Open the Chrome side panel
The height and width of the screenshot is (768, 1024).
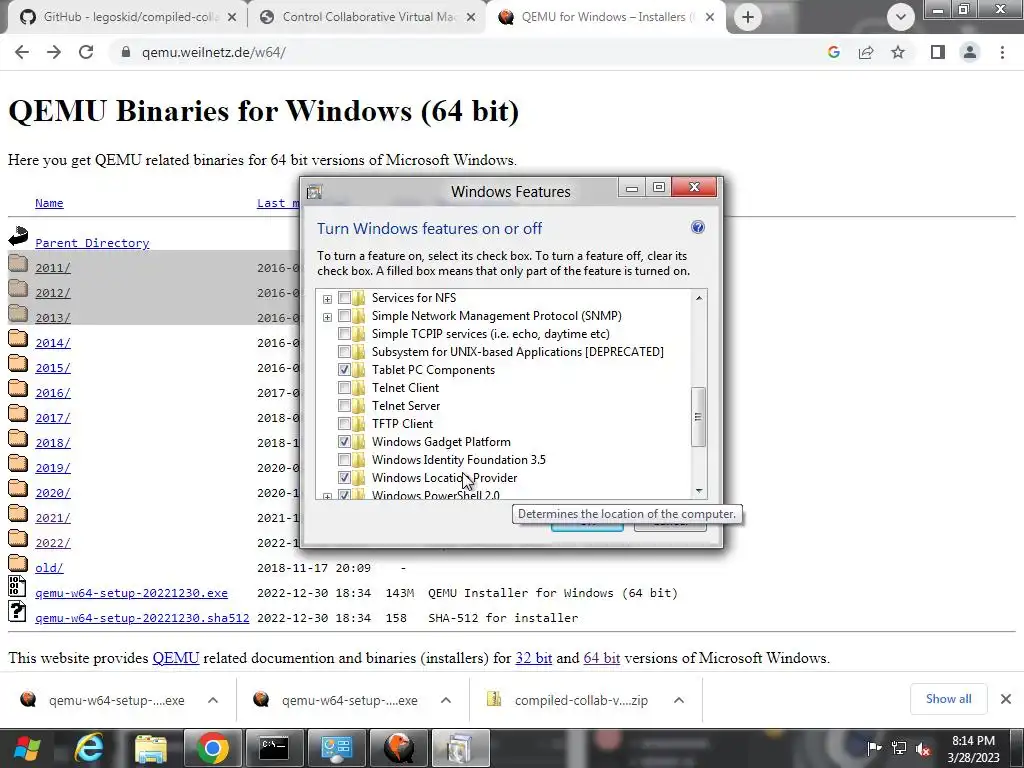coord(938,52)
